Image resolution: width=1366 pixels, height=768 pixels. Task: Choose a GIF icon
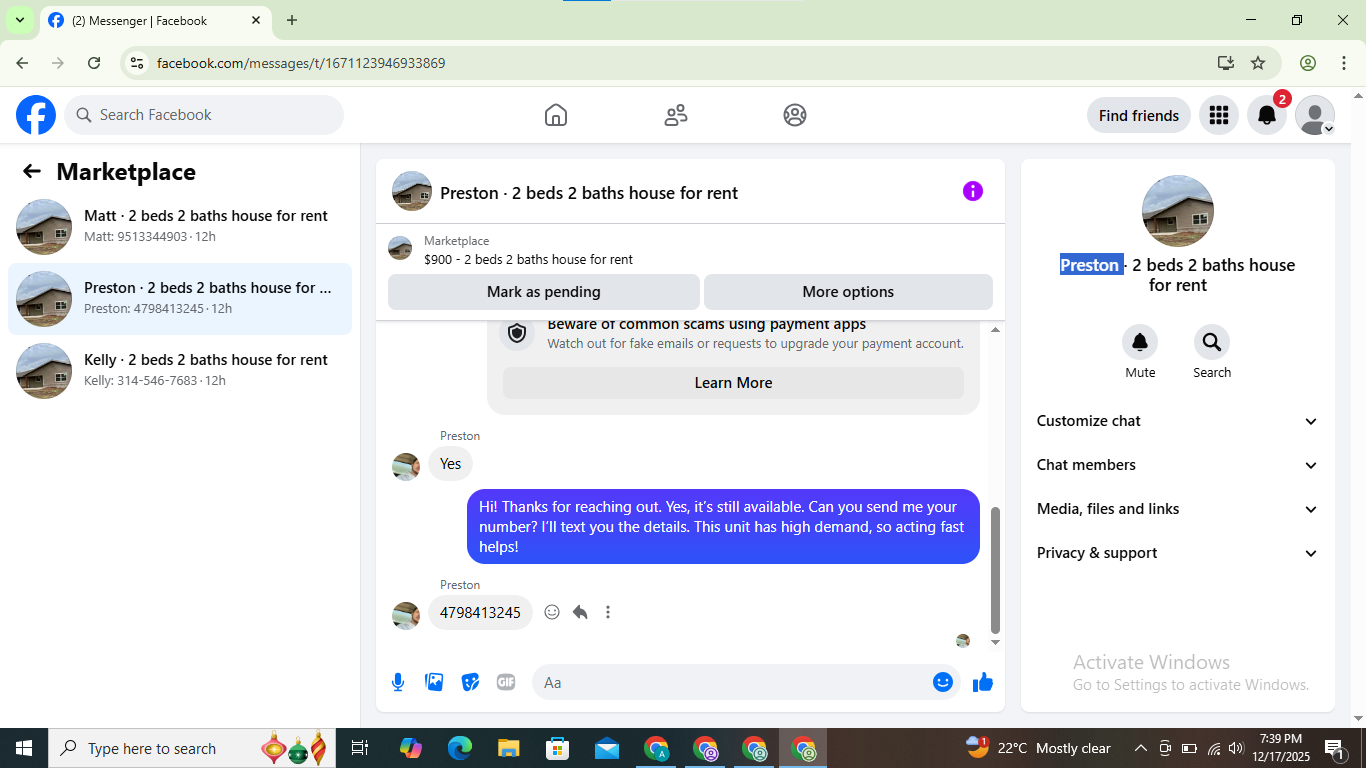[x=506, y=682]
